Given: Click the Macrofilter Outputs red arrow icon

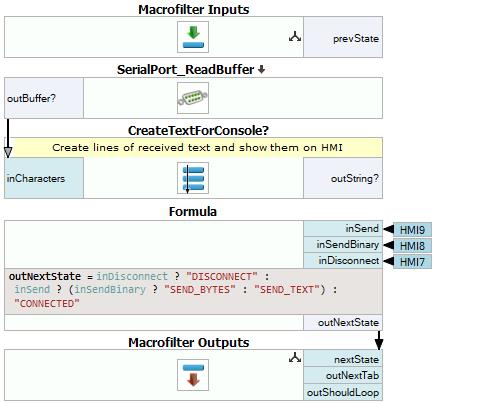Looking at the screenshot, I should 193,375.
